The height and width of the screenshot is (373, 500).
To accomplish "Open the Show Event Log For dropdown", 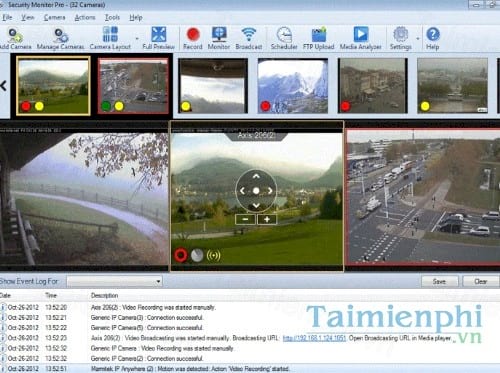I will 114,282.
